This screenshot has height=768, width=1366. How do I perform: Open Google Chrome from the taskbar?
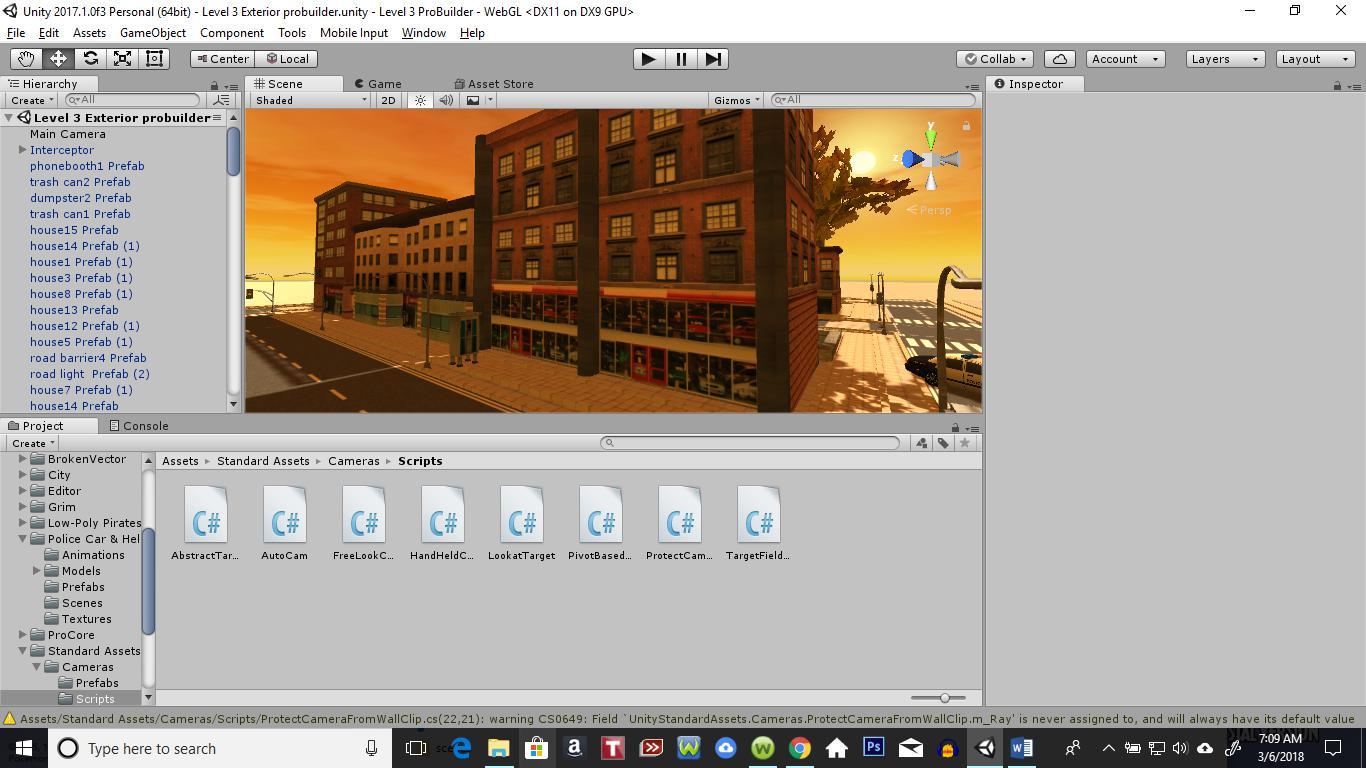(x=799, y=748)
